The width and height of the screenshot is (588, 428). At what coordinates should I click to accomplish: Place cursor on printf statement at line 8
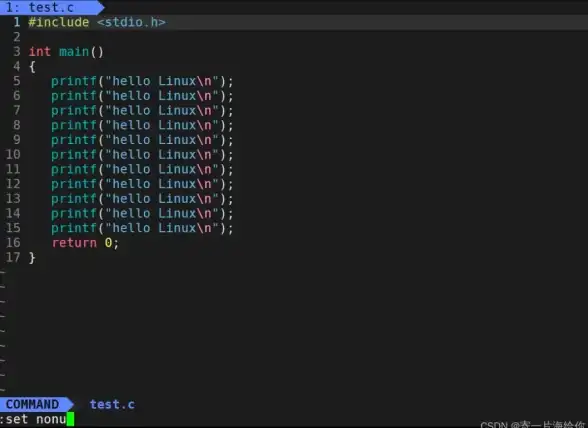[x=142, y=125]
